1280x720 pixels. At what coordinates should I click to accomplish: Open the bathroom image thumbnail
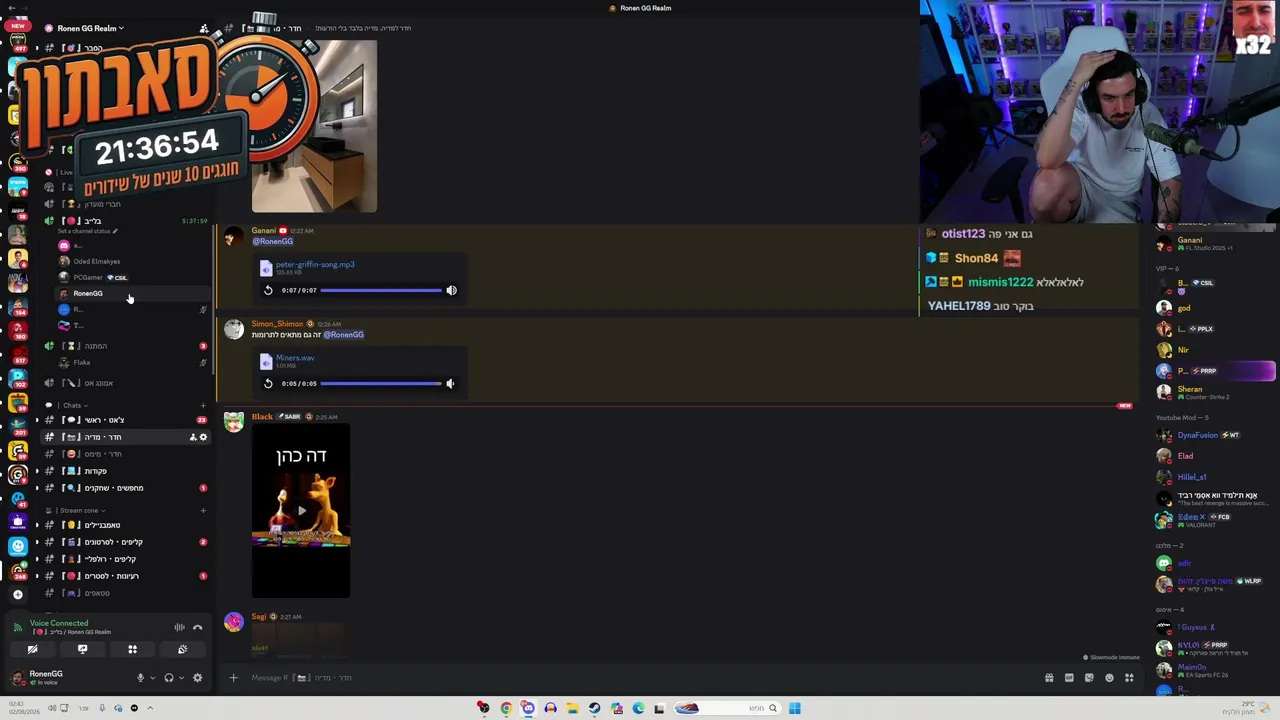[314, 126]
